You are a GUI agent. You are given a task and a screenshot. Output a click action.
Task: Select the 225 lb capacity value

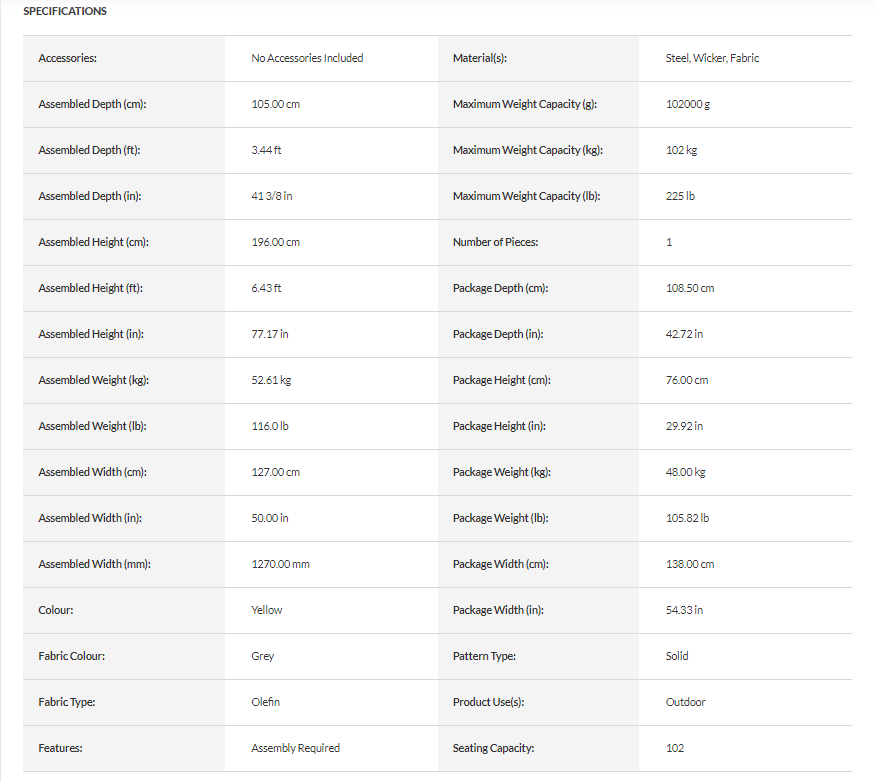(x=680, y=196)
